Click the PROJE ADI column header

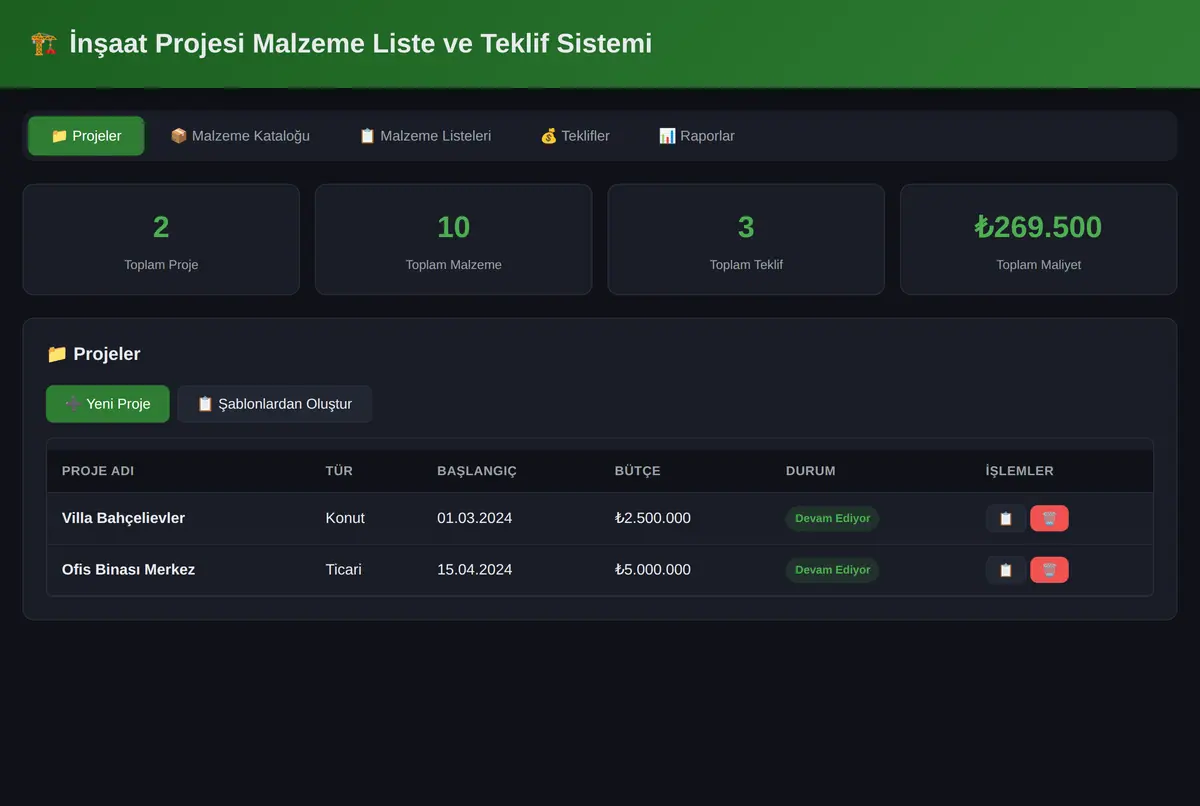[x=98, y=471]
